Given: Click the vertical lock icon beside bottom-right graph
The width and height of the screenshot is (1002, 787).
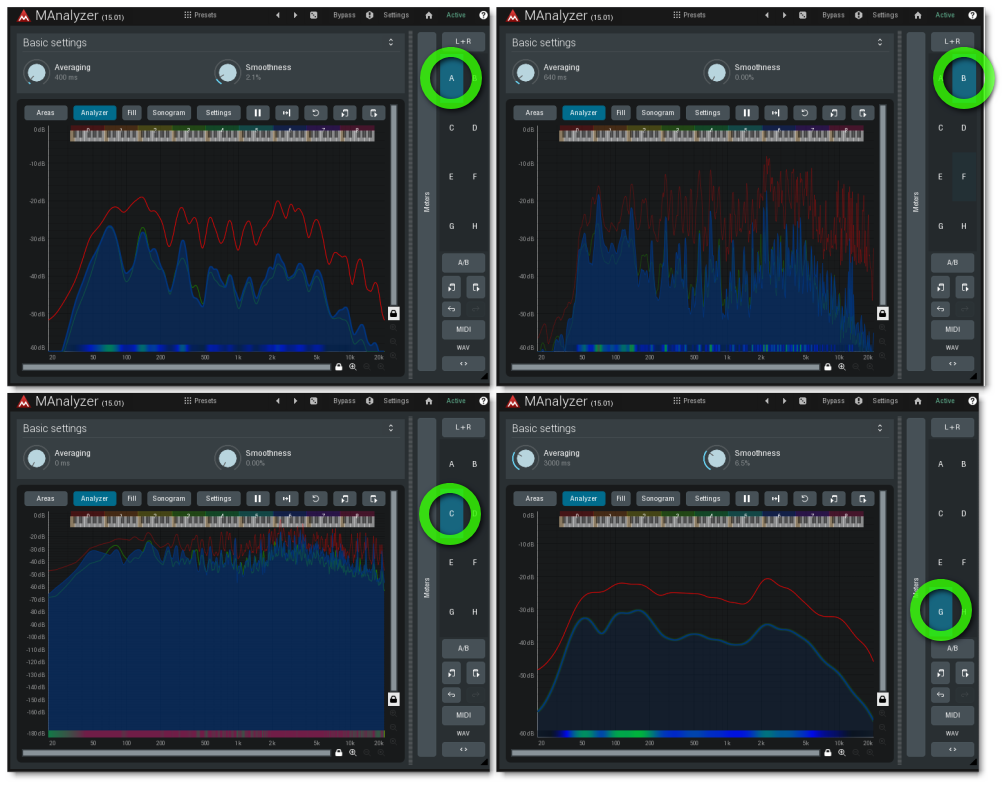Looking at the screenshot, I should coord(883,699).
